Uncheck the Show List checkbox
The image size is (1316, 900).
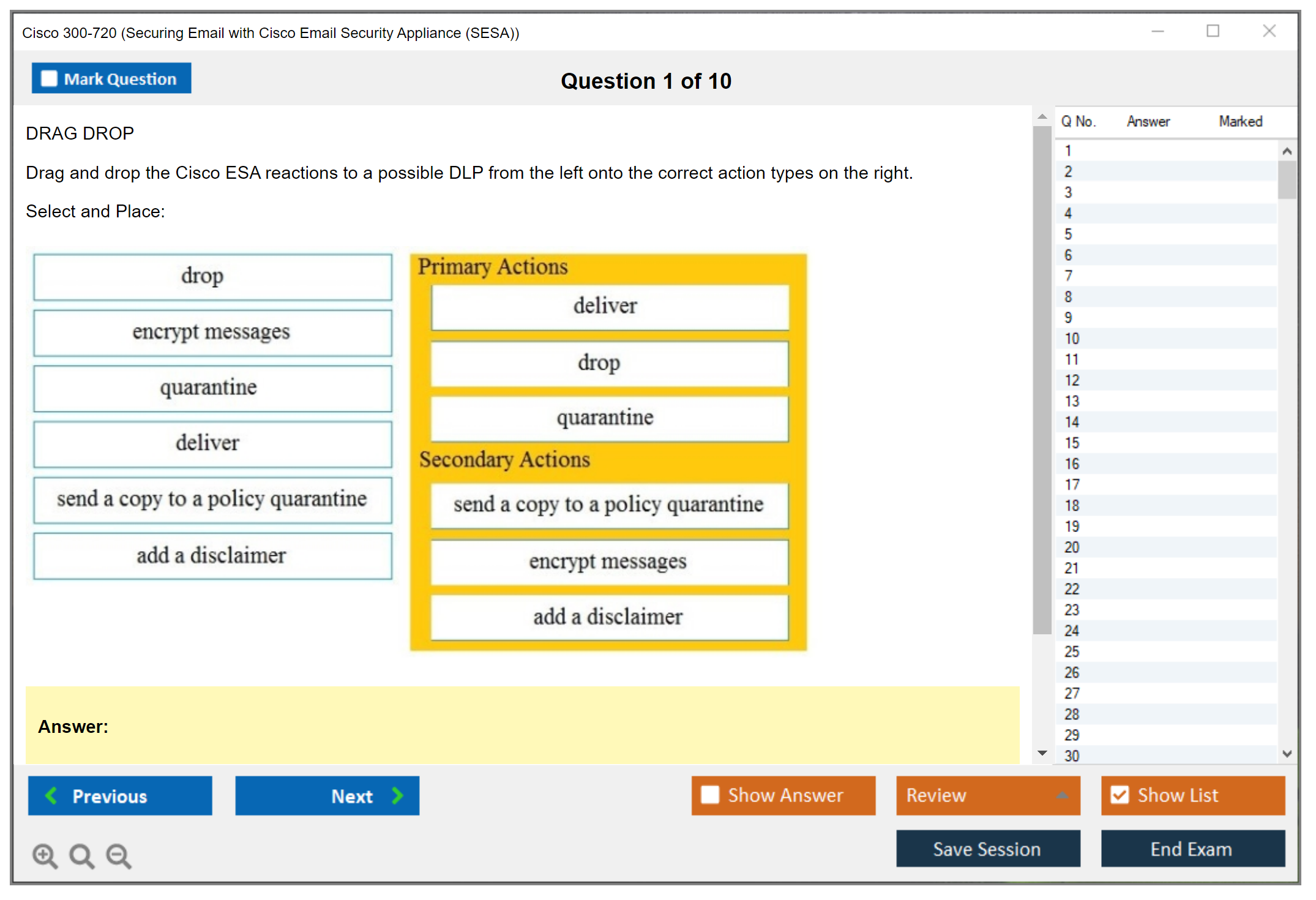pos(1120,795)
